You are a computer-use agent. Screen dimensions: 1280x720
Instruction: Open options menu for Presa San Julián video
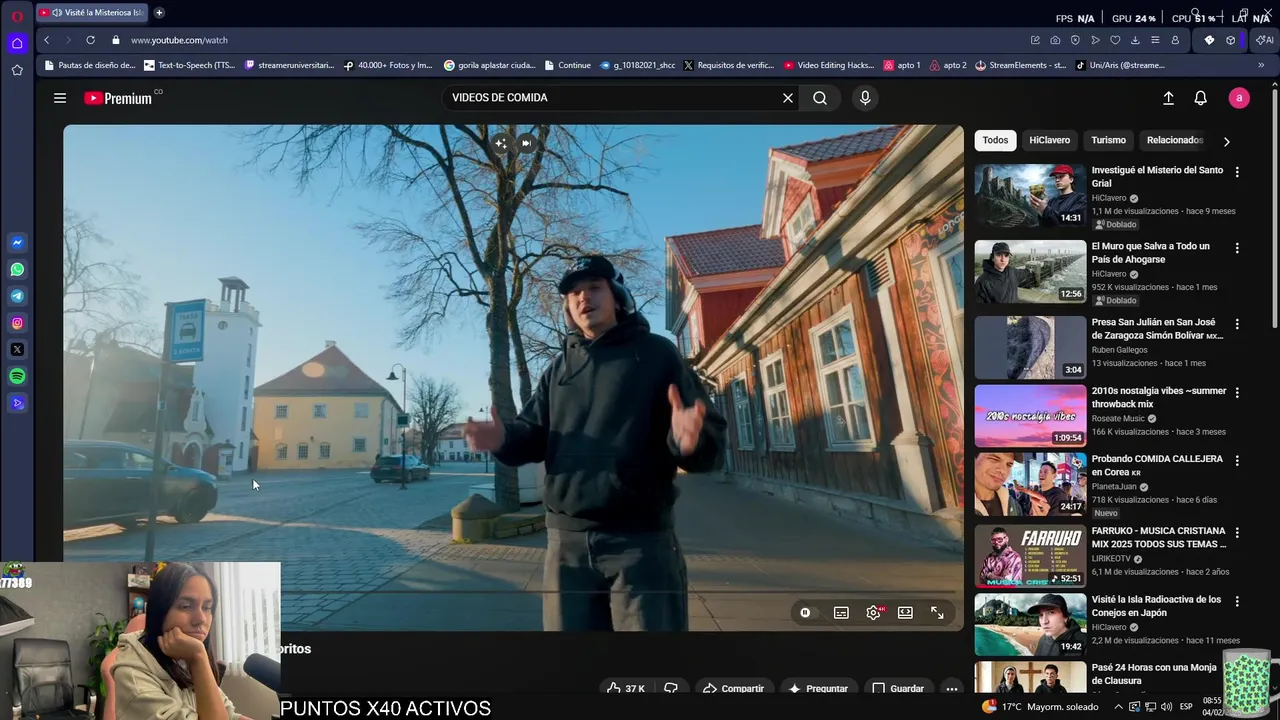[1237, 324]
